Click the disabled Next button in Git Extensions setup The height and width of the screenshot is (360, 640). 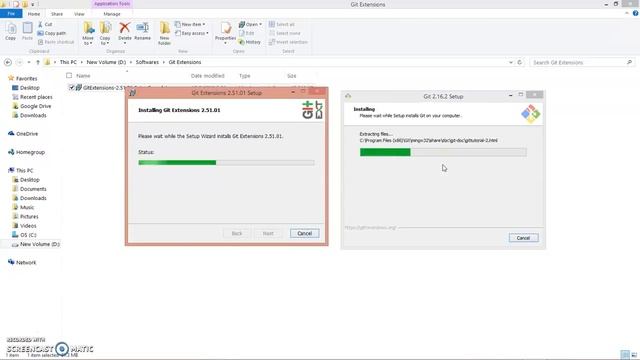pos(268,233)
